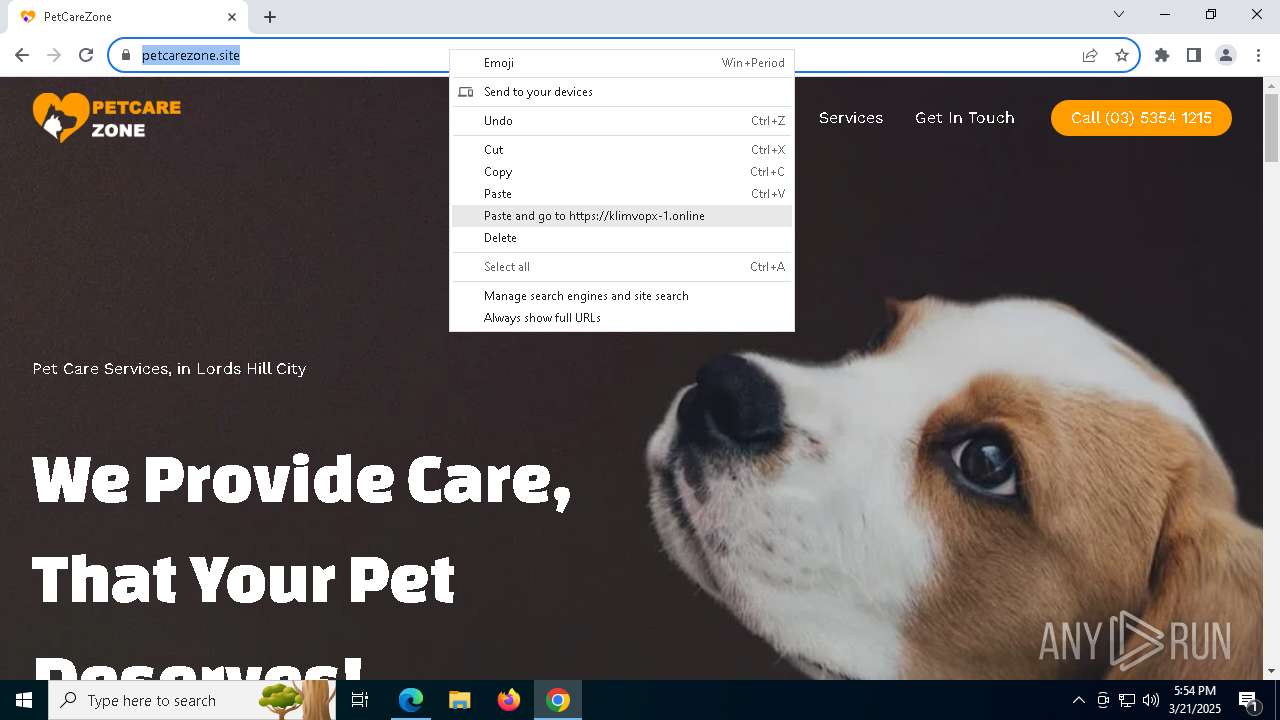Image resolution: width=1280 pixels, height=720 pixels.
Task: Bookmark this tab with the star icon
Action: [x=1122, y=55]
